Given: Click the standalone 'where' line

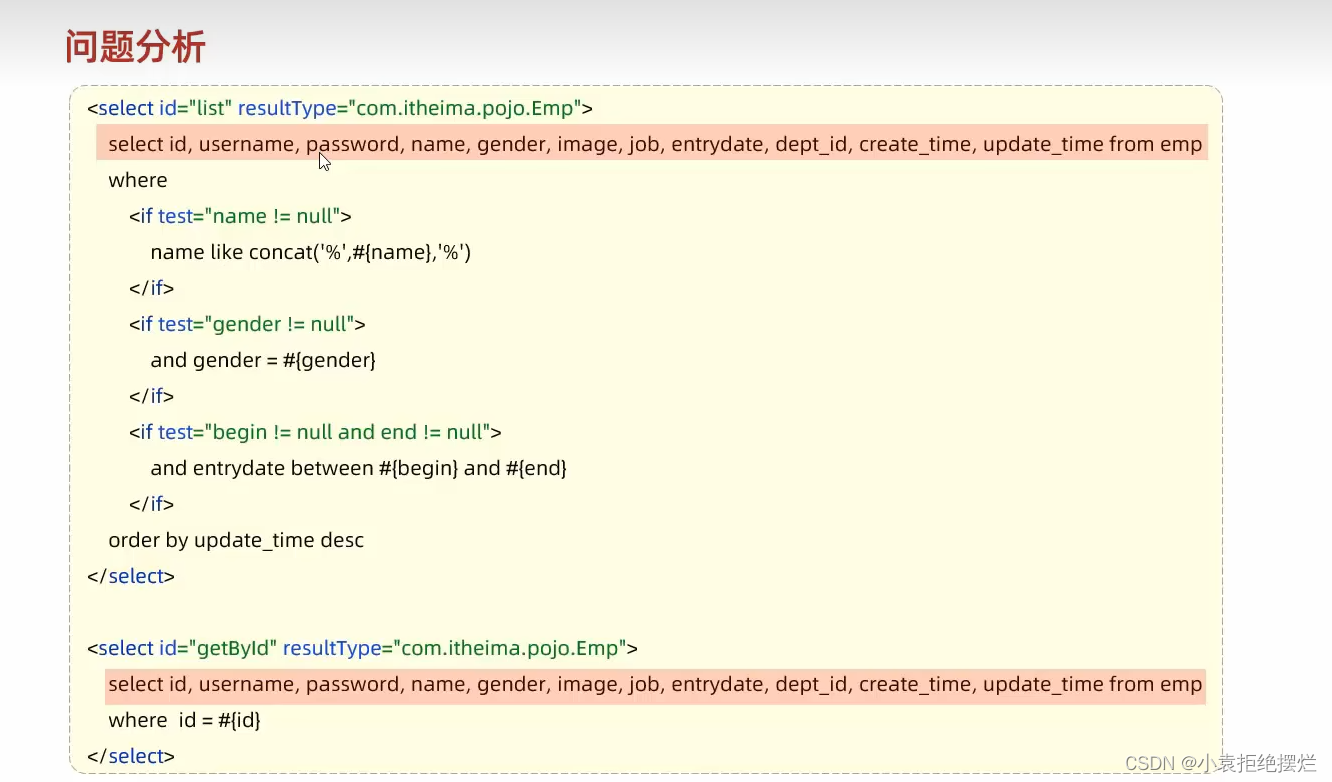Looking at the screenshot, I should click(138, 180).
